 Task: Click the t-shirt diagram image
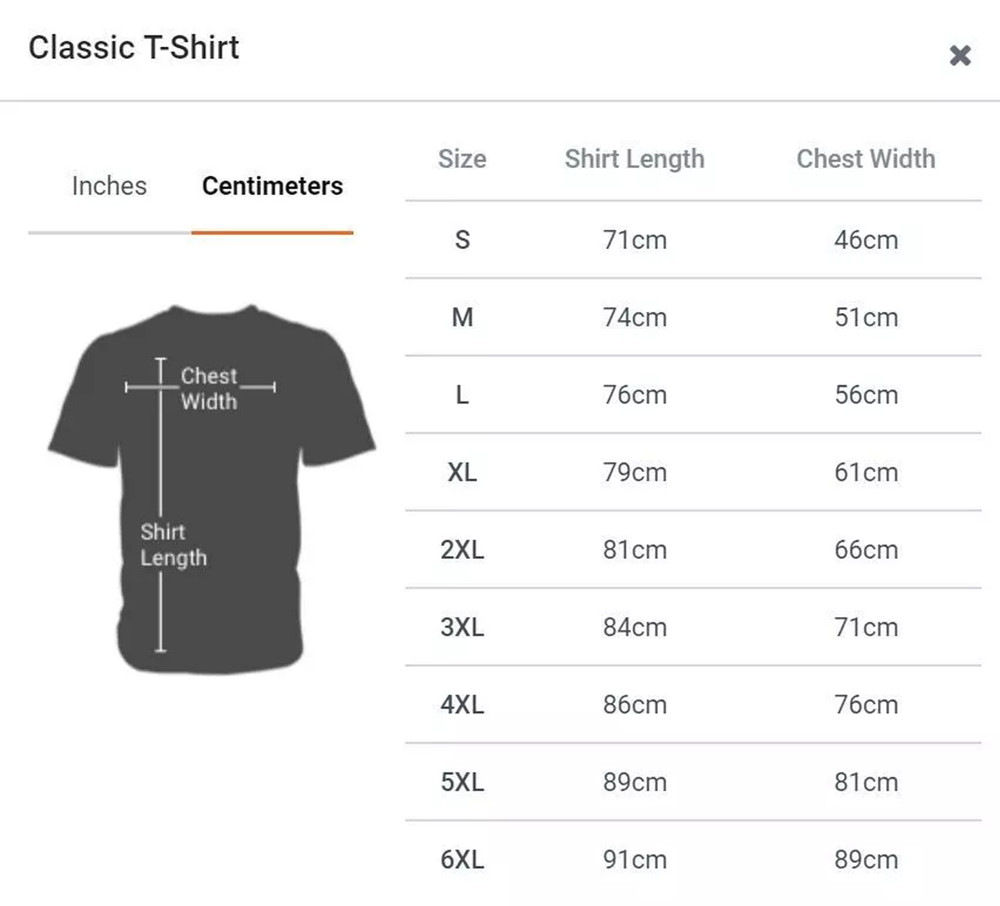click(x=210, y=480)
